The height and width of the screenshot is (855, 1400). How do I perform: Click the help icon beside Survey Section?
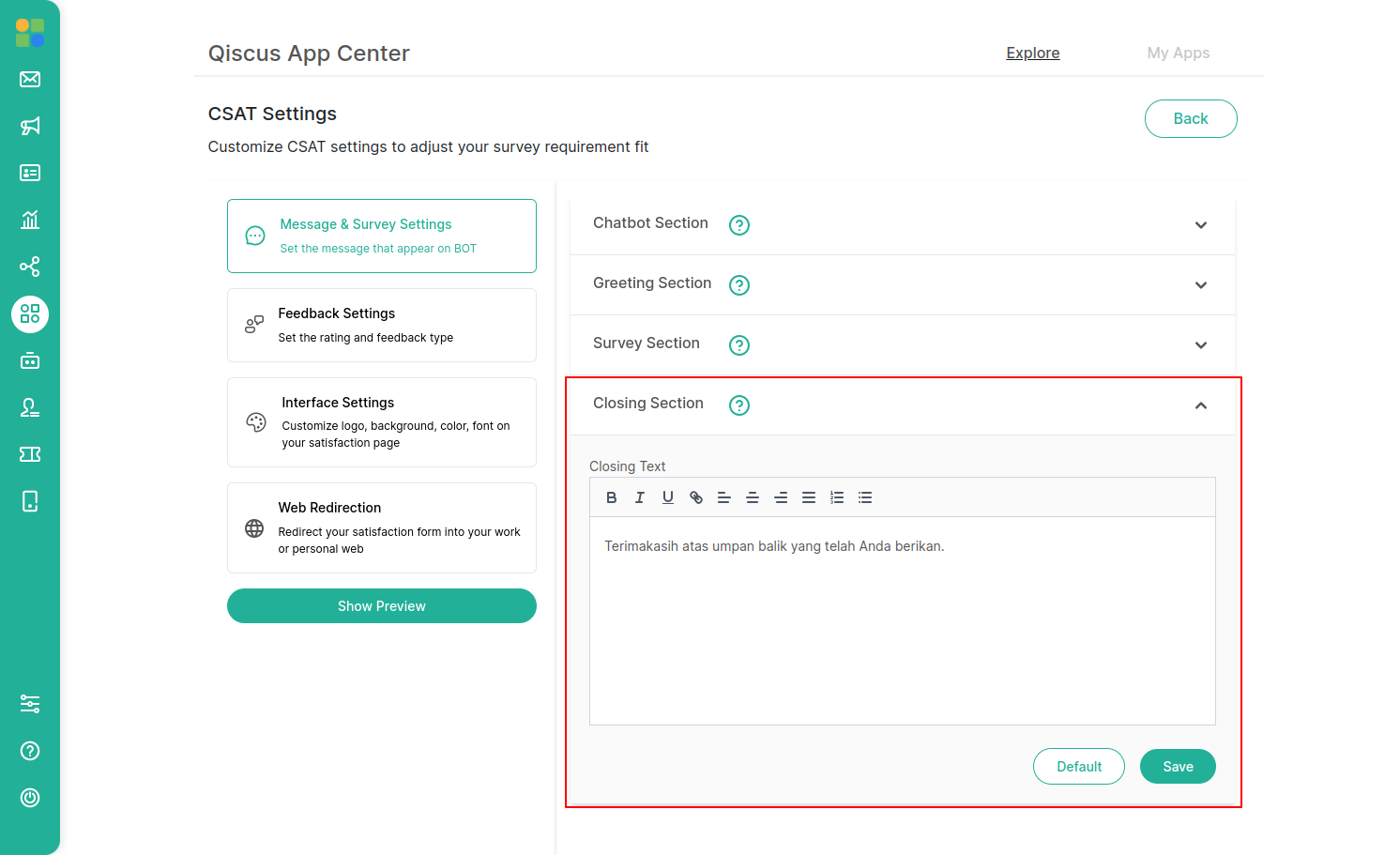(x=739, y=345)
